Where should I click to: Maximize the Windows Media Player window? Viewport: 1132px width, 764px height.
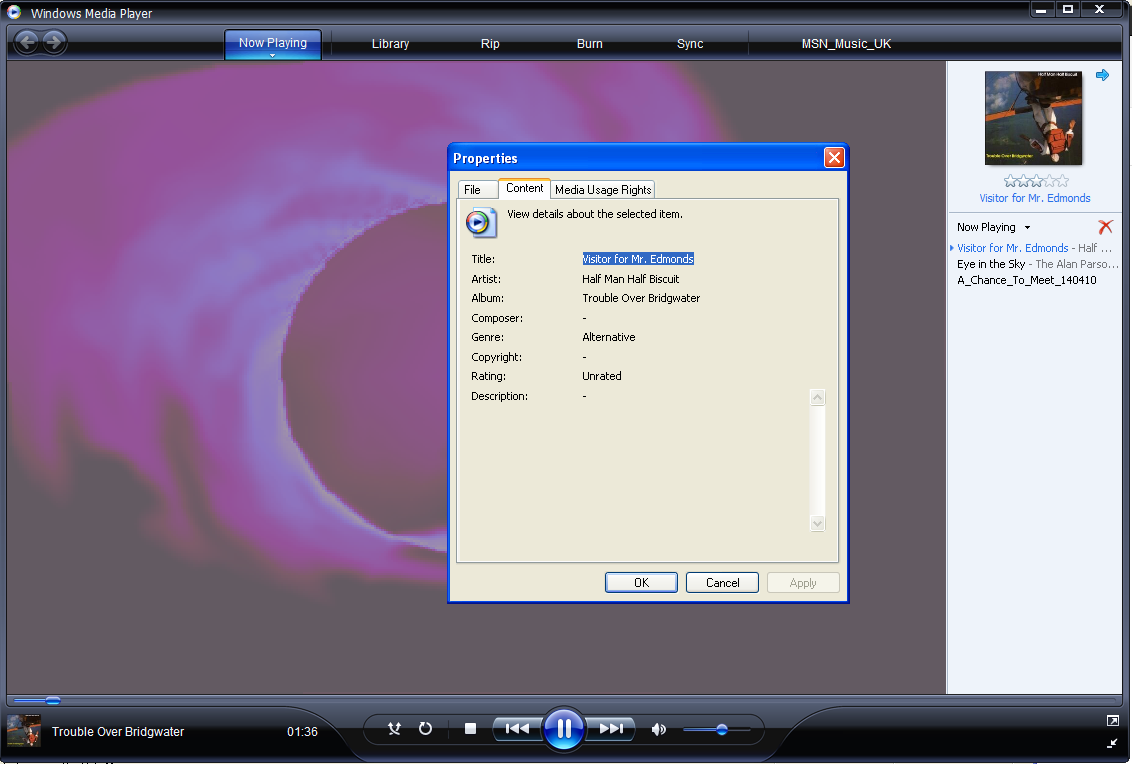pyautogui.click(x=1068, y=9)
